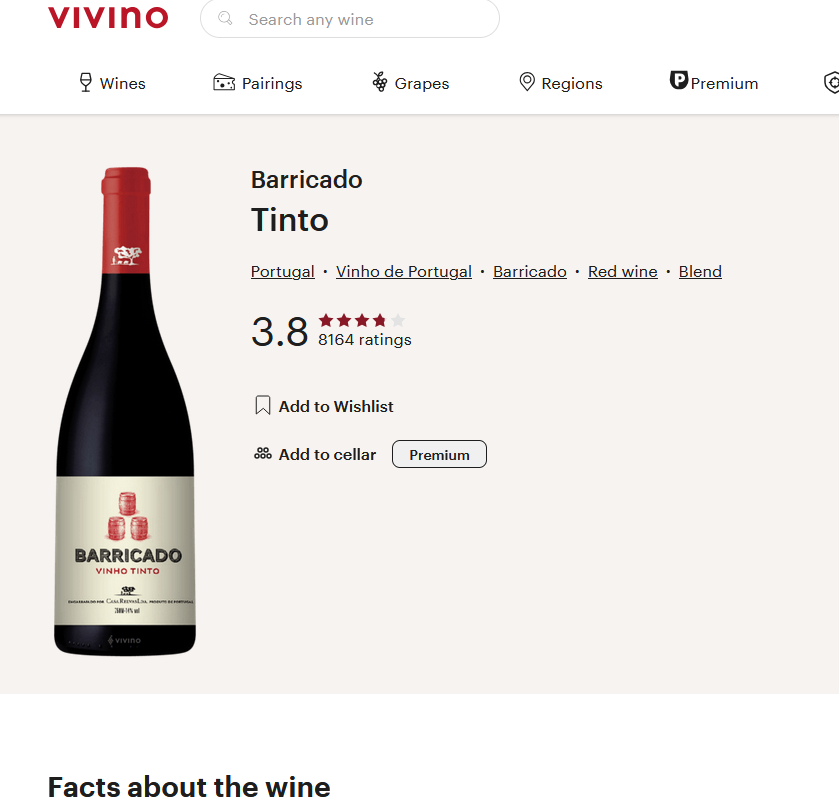The image size is (839, 802).
Task: Visit the Barricado winery link
Action: [x=530, y=272]
